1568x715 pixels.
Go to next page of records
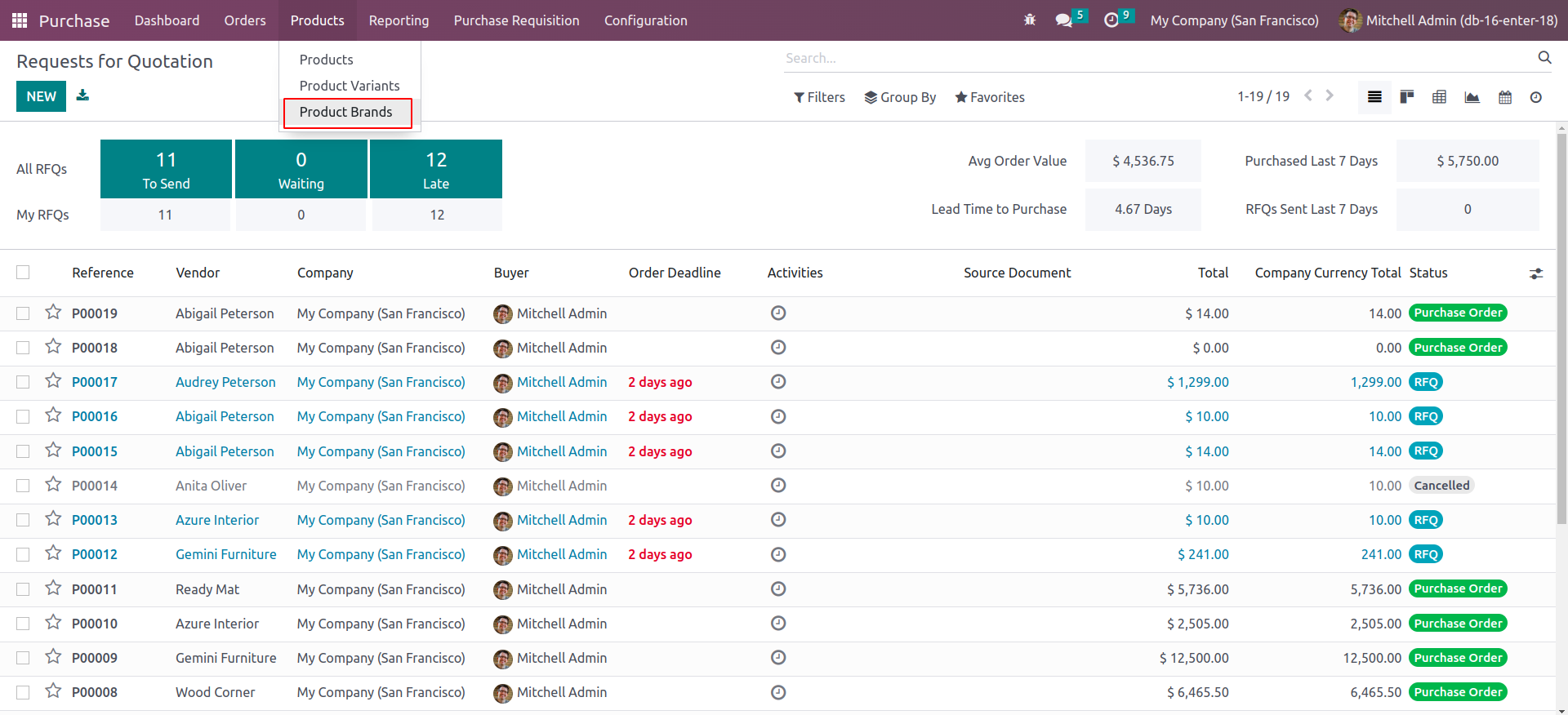1330,95
